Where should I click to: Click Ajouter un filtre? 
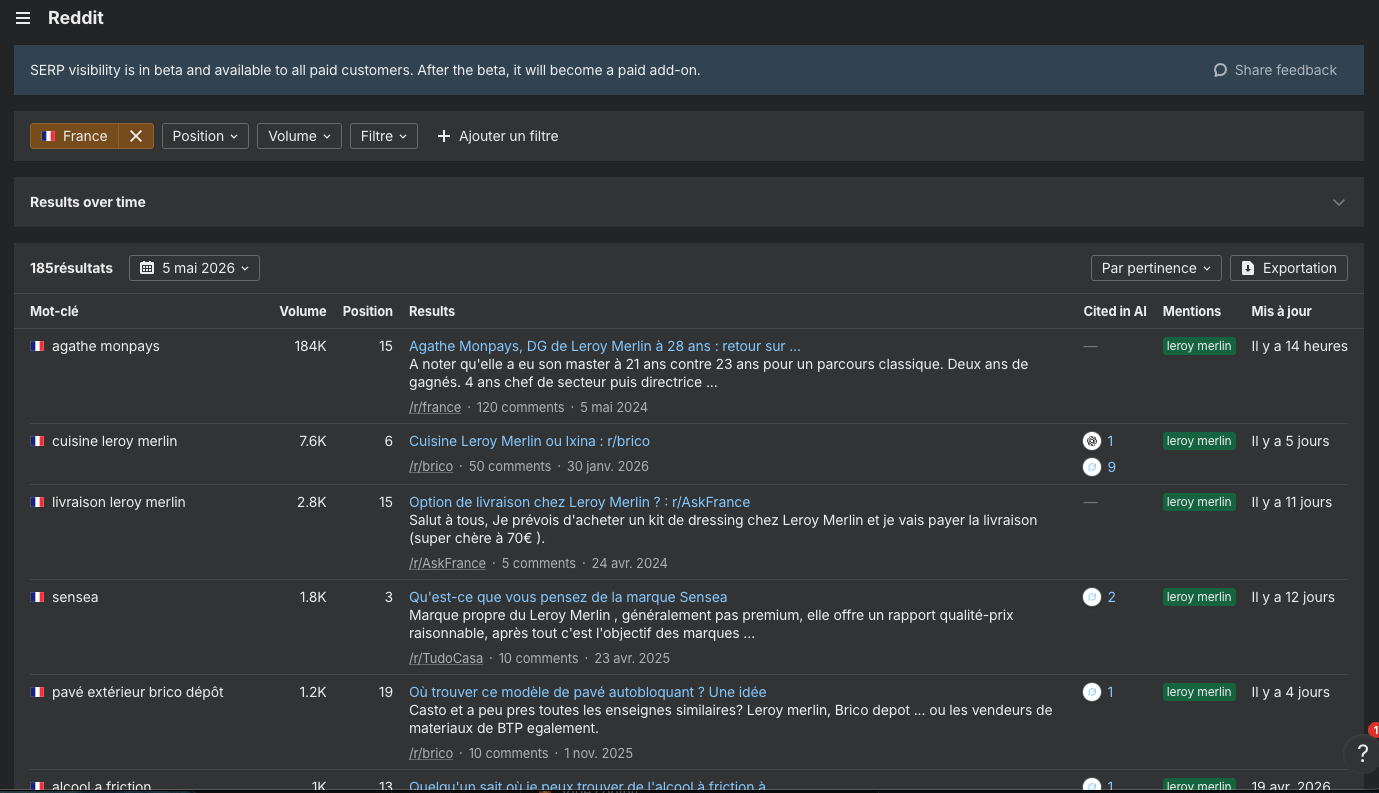(x=498, y=136)
